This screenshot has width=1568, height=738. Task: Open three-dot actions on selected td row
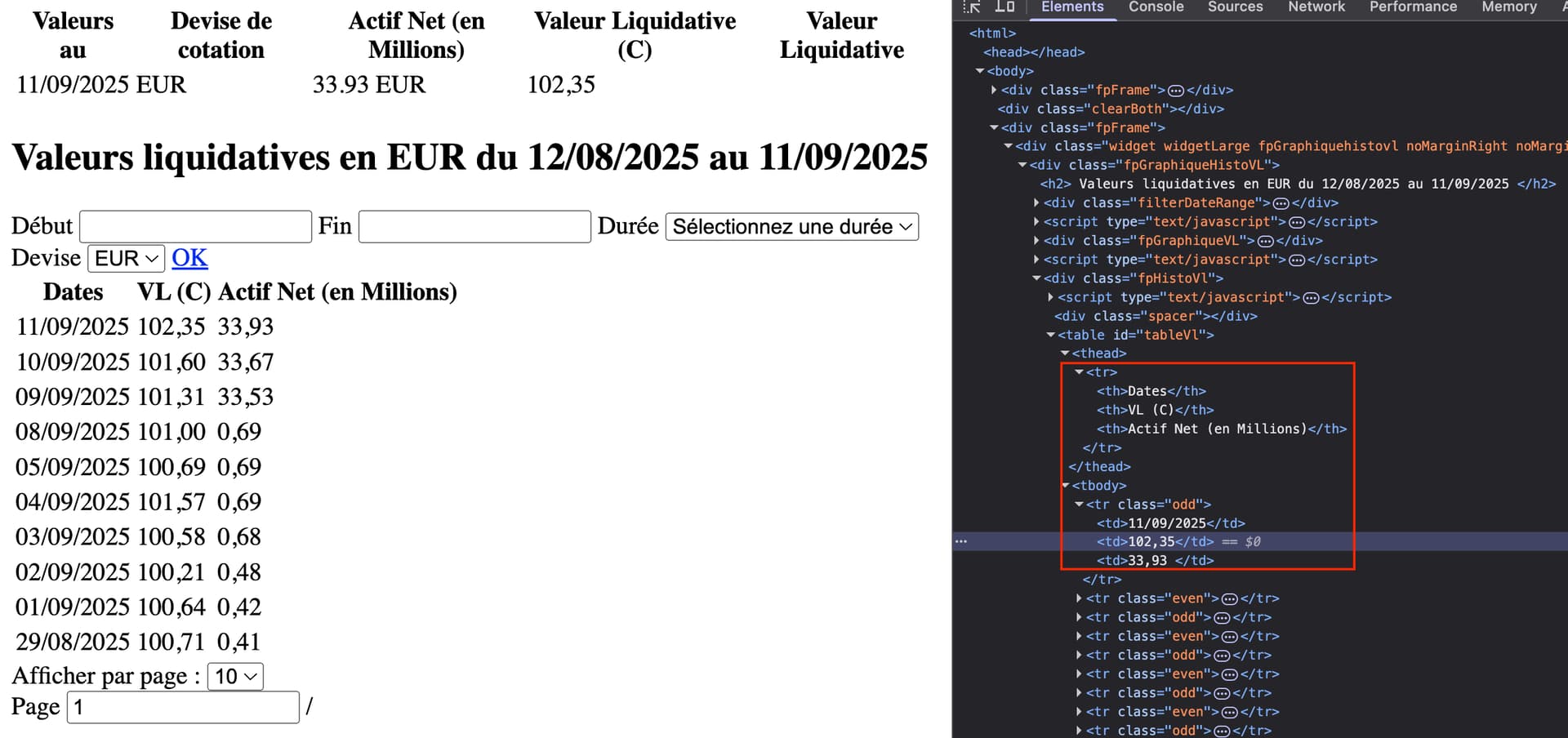pos(961,541)
